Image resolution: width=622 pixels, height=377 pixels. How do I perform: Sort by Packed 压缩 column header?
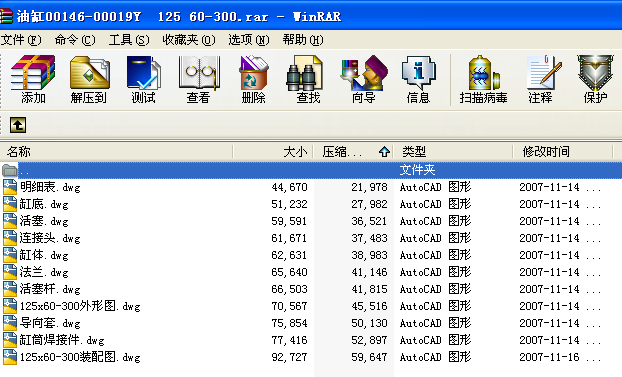point(353,152)
